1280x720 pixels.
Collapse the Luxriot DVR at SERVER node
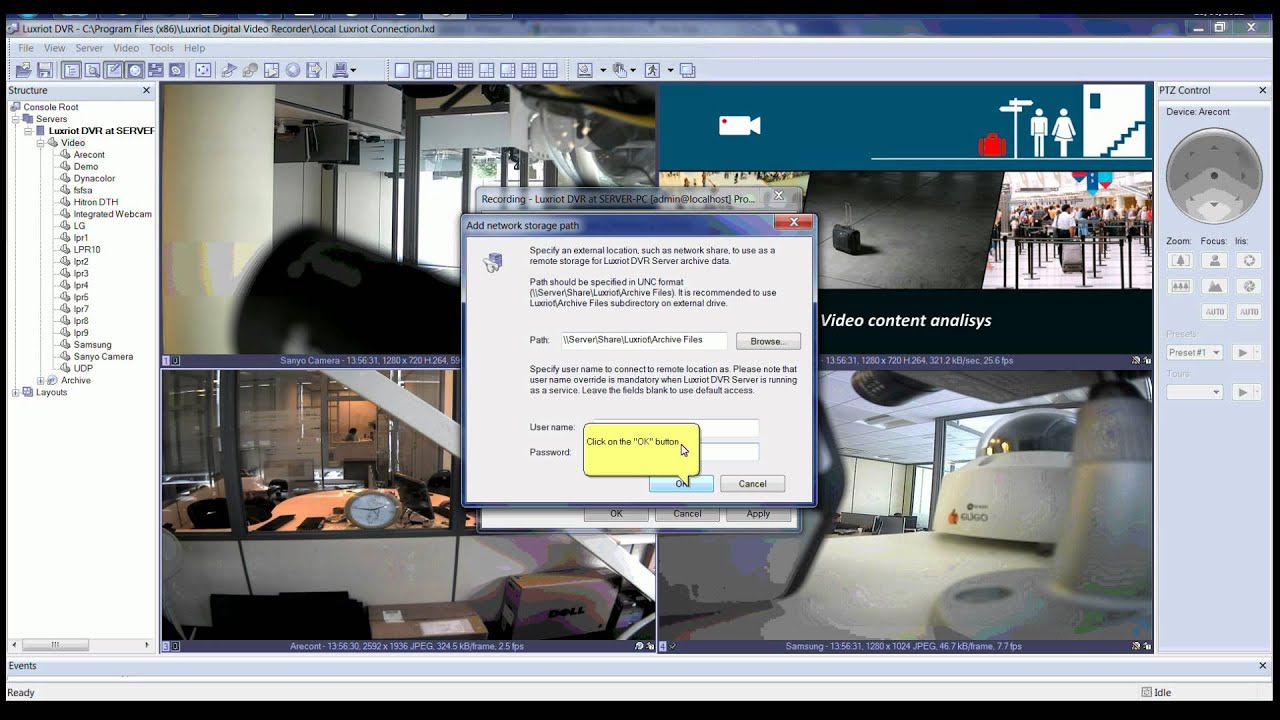click(x=29, y=131)
